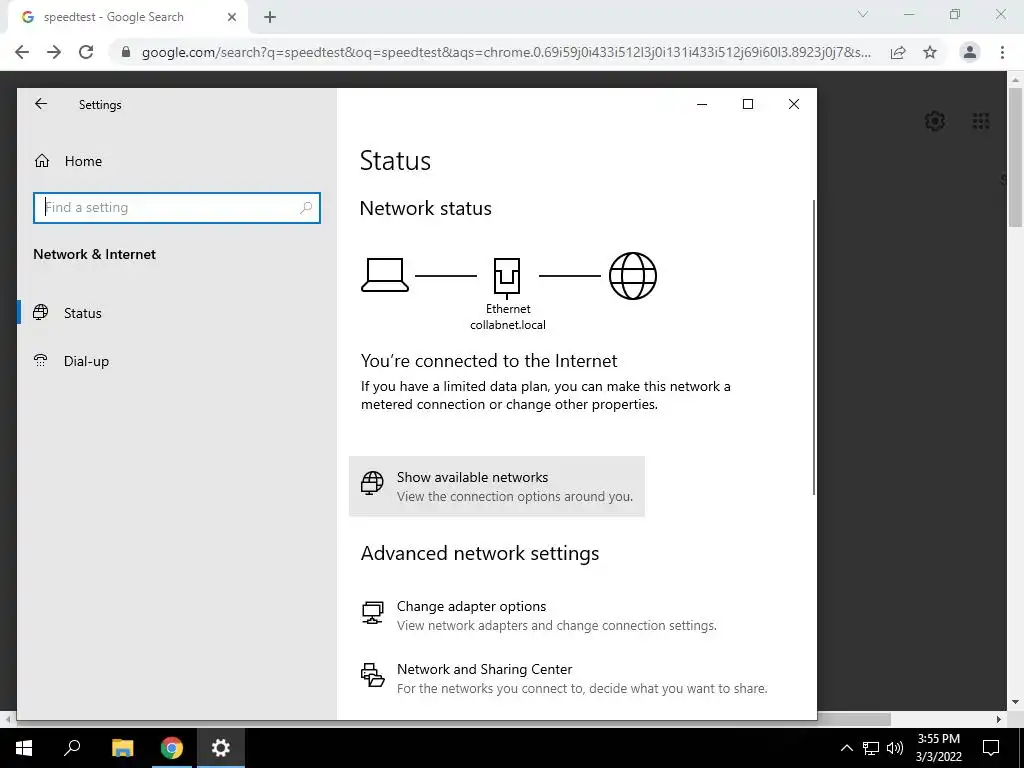Show hidden system tray icons
Screen dimensions: 1024x768
[846, 748]
